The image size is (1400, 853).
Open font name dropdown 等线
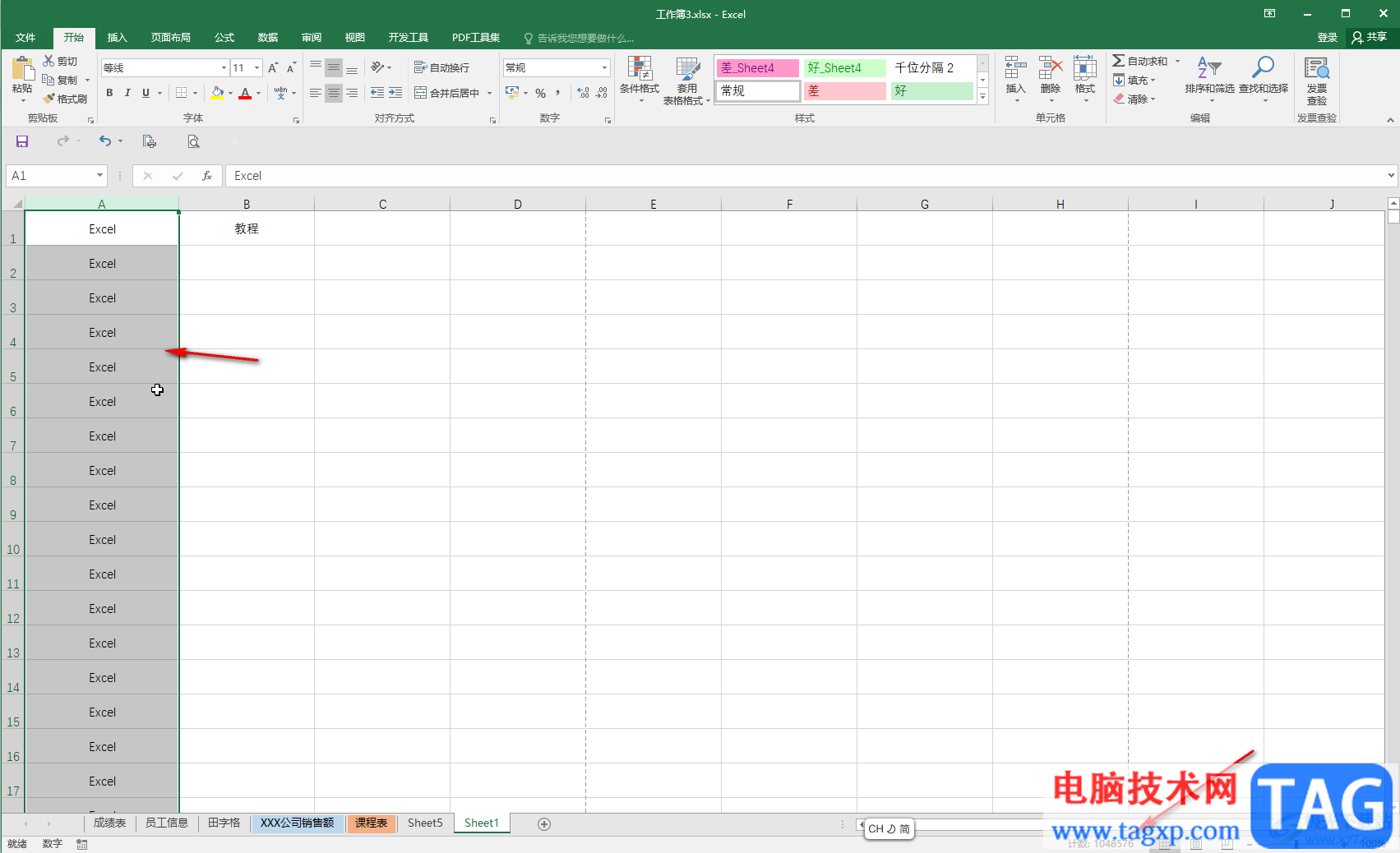(x=224, y=68)
